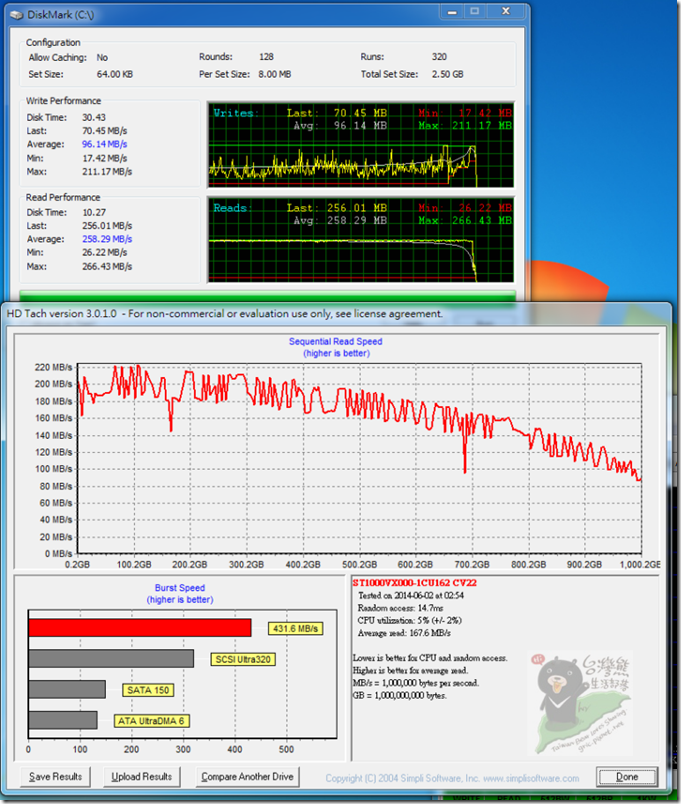
Task: Click the red 431.6 MB/s burst bar
Action: [140, 628]
